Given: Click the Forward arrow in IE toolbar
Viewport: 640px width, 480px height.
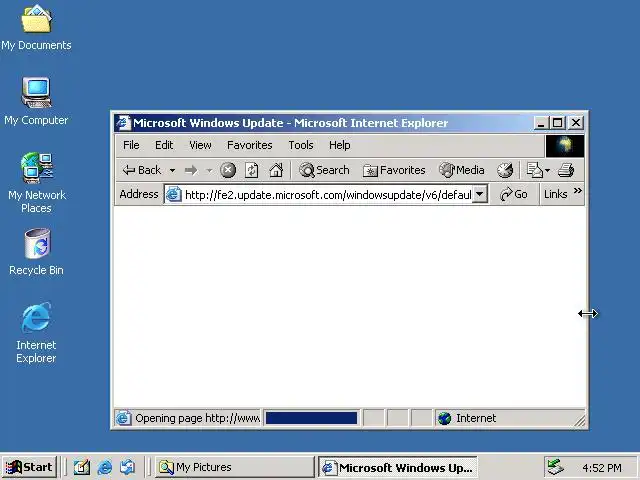Looking at the screenshot, I should point(191,170).
